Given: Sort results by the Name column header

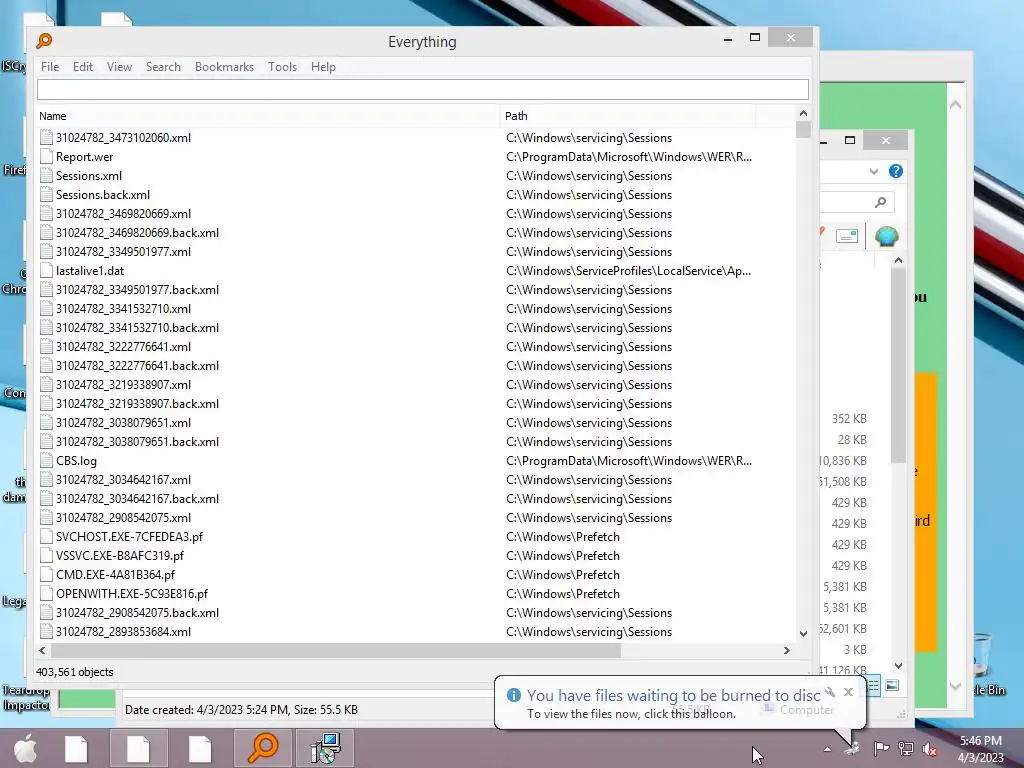Looking at the screenshot, I should point(268,116).
